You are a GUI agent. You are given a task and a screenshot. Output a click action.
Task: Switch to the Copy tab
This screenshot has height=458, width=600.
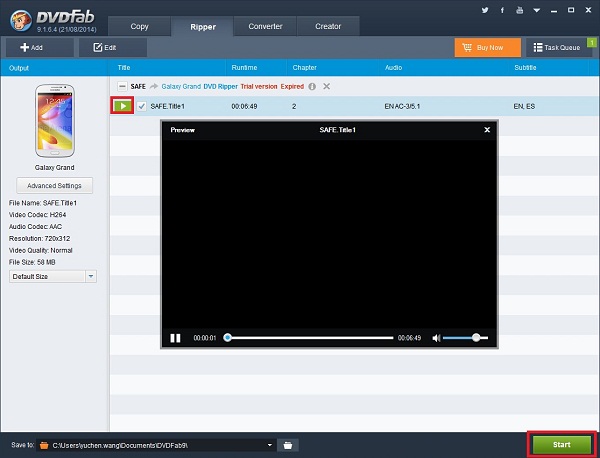(139, 26)
